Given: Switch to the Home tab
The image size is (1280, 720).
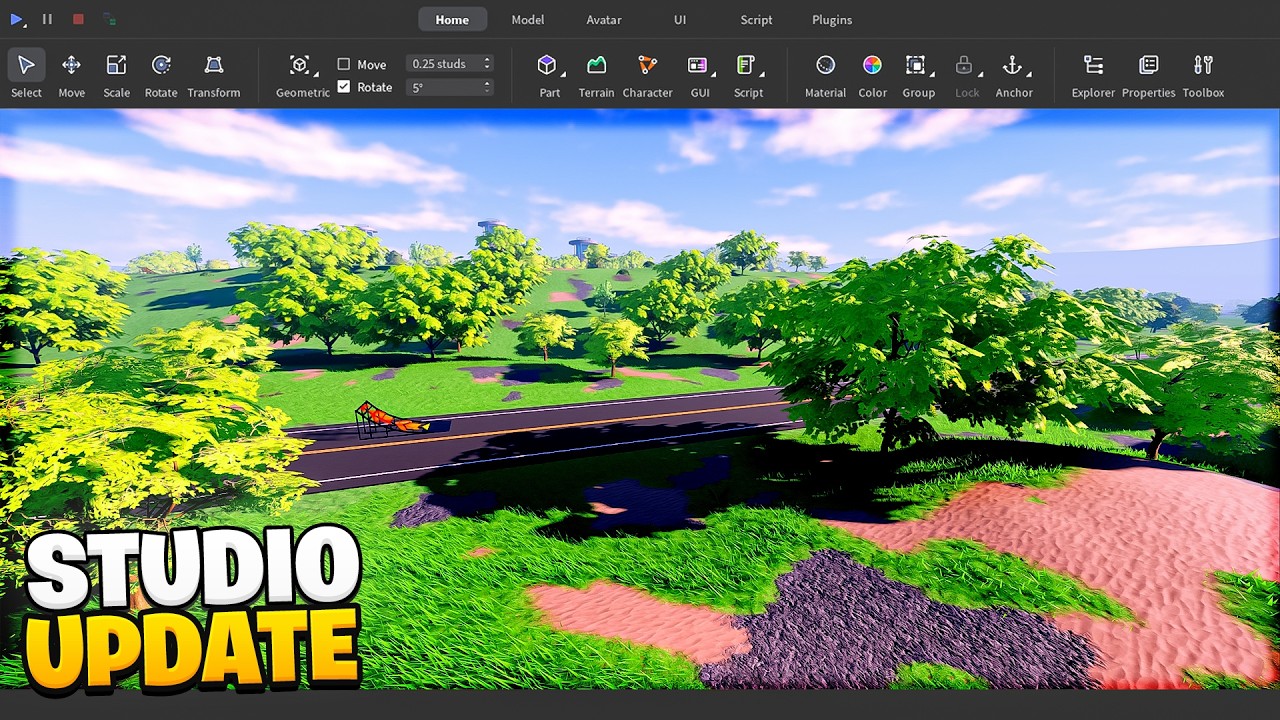Looking at the screenshot, I should pos(452,19).
